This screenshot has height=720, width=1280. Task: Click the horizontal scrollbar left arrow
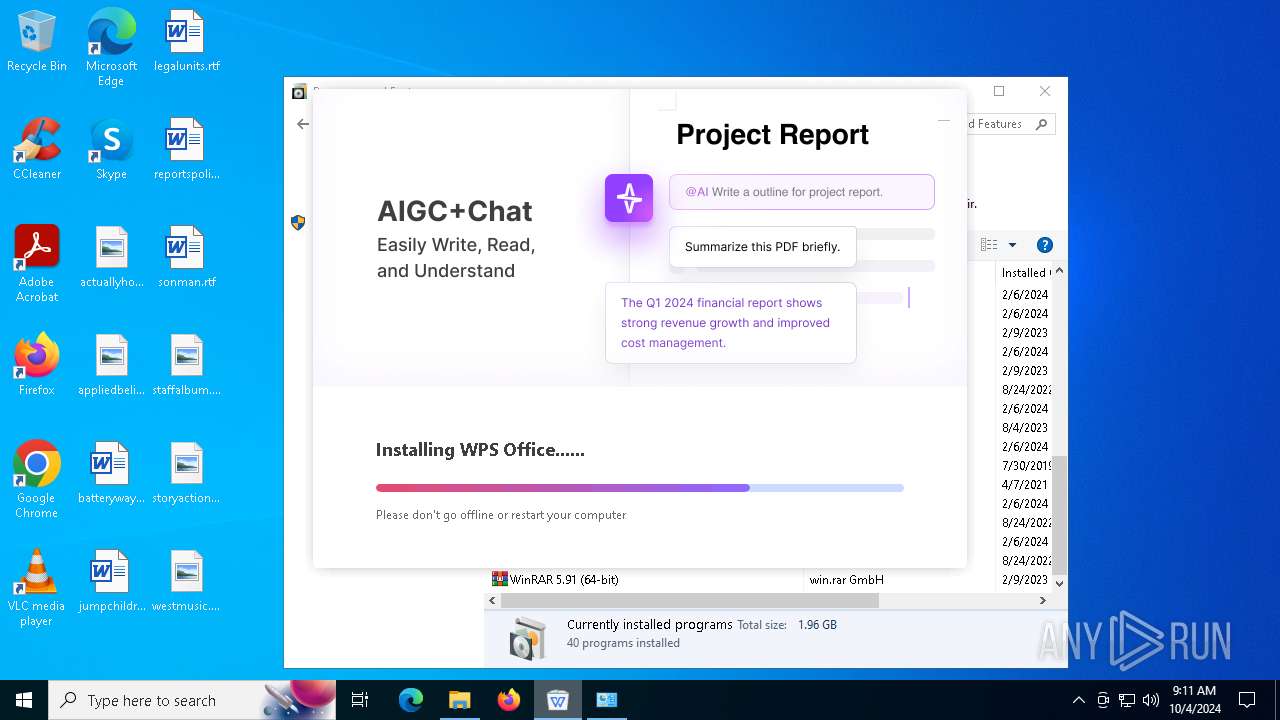pos(492,601)
